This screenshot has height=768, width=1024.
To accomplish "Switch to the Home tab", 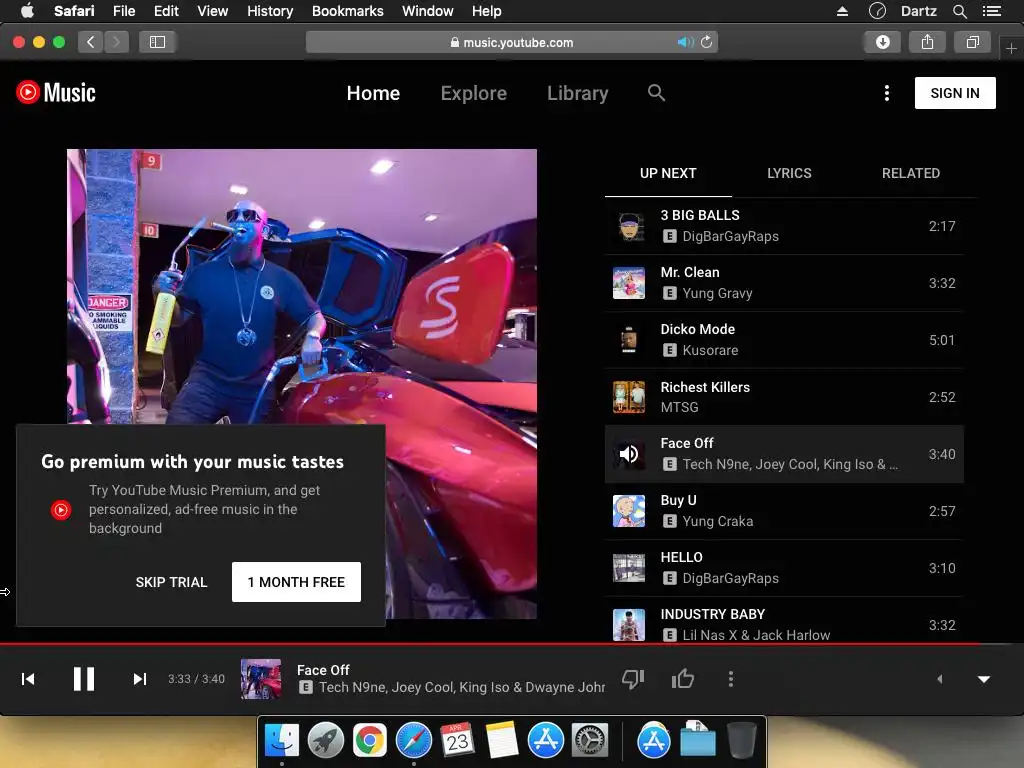I will click(373, 93).
